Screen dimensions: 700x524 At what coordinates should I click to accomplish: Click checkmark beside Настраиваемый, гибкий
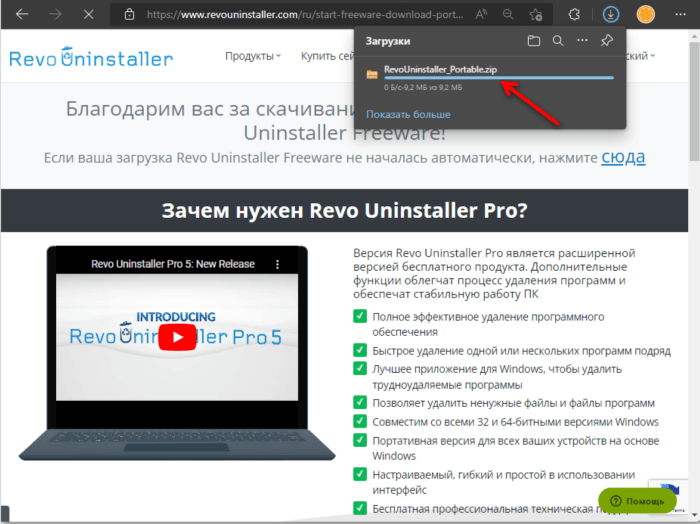coord(360,474)
